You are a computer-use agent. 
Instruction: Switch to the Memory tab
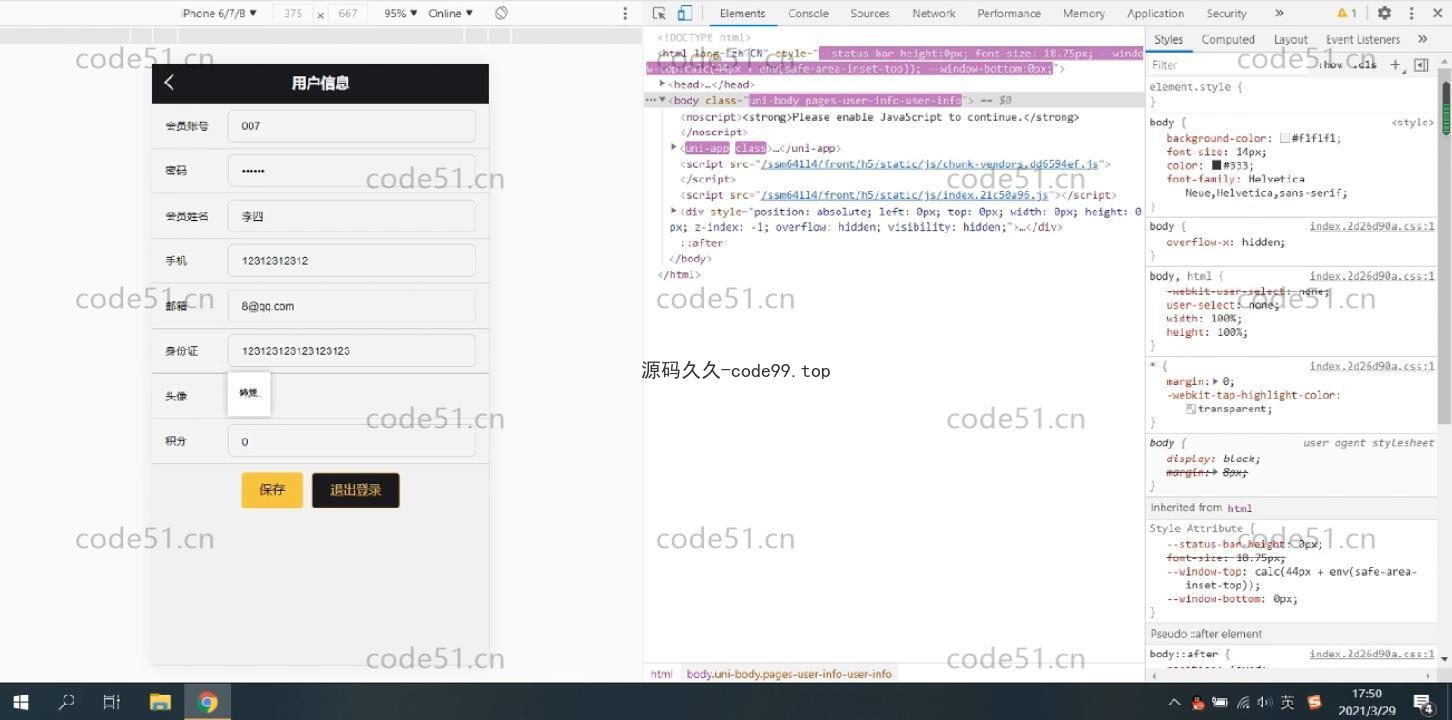point(1084,13)
